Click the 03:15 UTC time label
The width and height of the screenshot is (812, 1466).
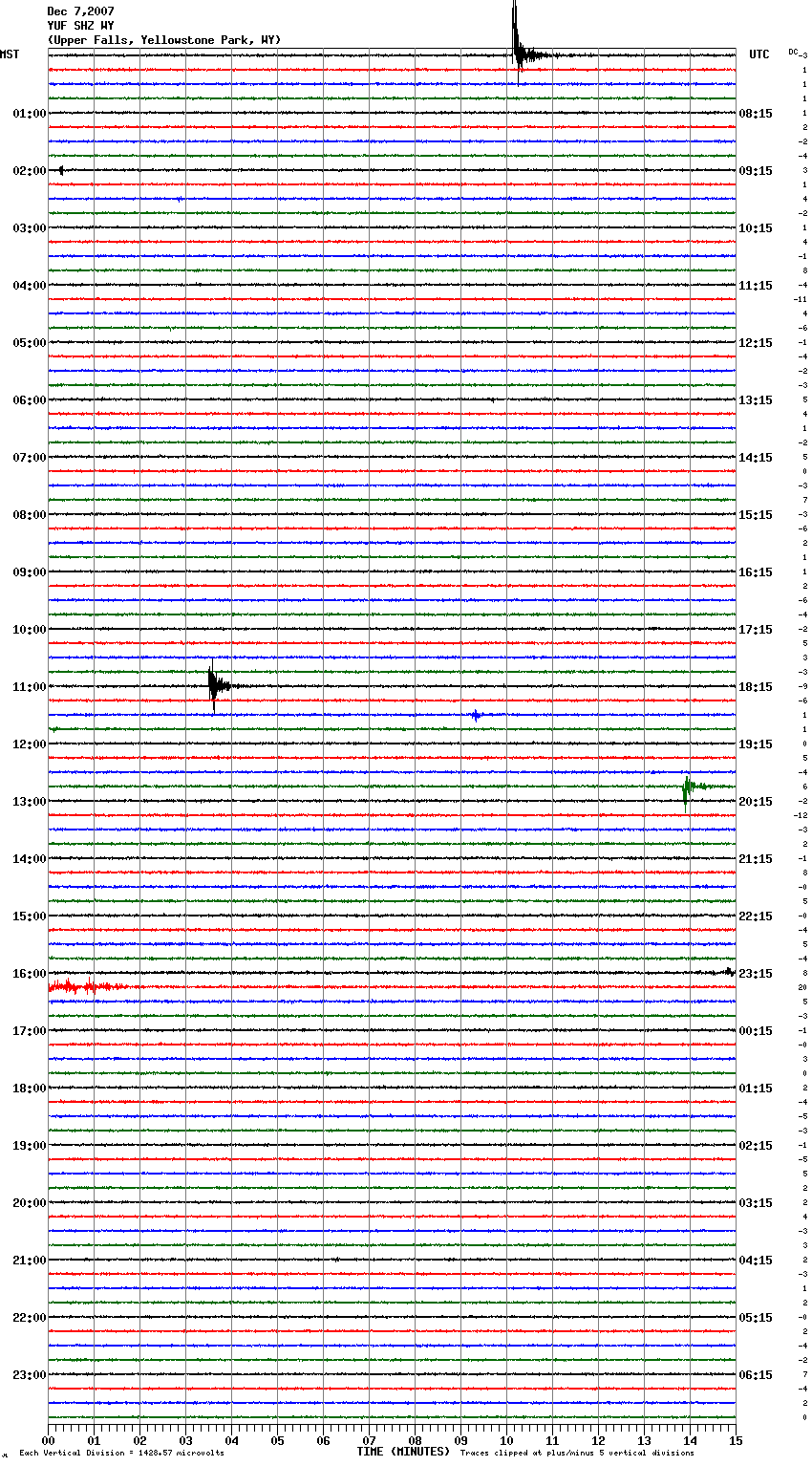coord(756,1203)
